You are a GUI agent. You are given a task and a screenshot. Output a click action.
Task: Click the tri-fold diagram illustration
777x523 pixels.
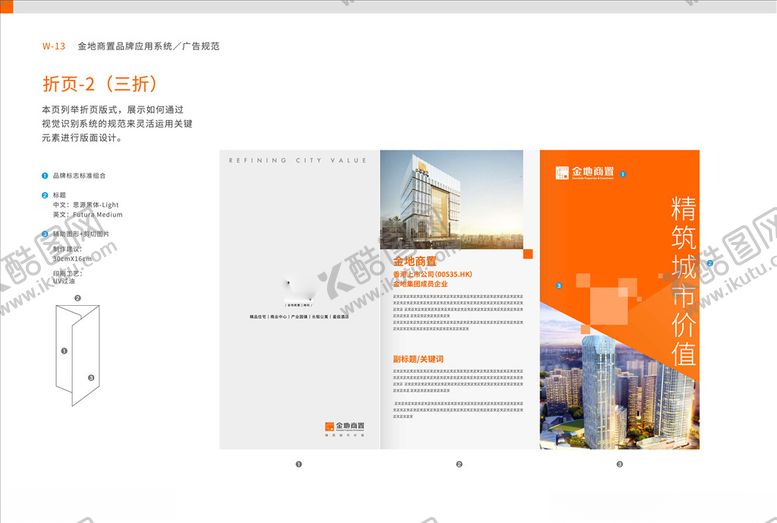coord(78,355)
